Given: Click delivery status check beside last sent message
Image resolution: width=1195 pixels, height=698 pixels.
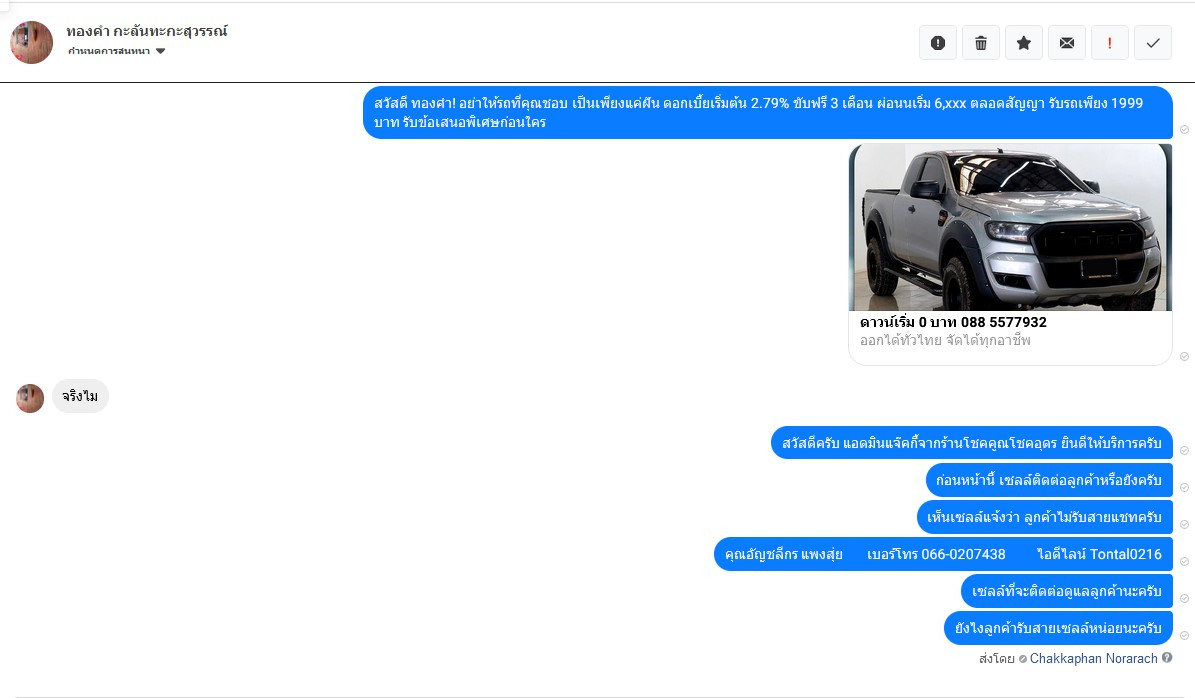Looking at the screenshot, I should pyautogui.click(x=1184, y=636).
